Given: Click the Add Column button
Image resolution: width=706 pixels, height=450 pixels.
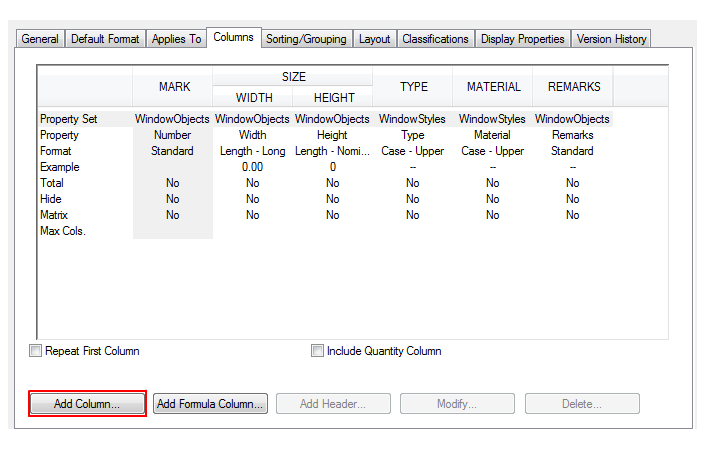Looking at the screenshot, I should [87, 404].
